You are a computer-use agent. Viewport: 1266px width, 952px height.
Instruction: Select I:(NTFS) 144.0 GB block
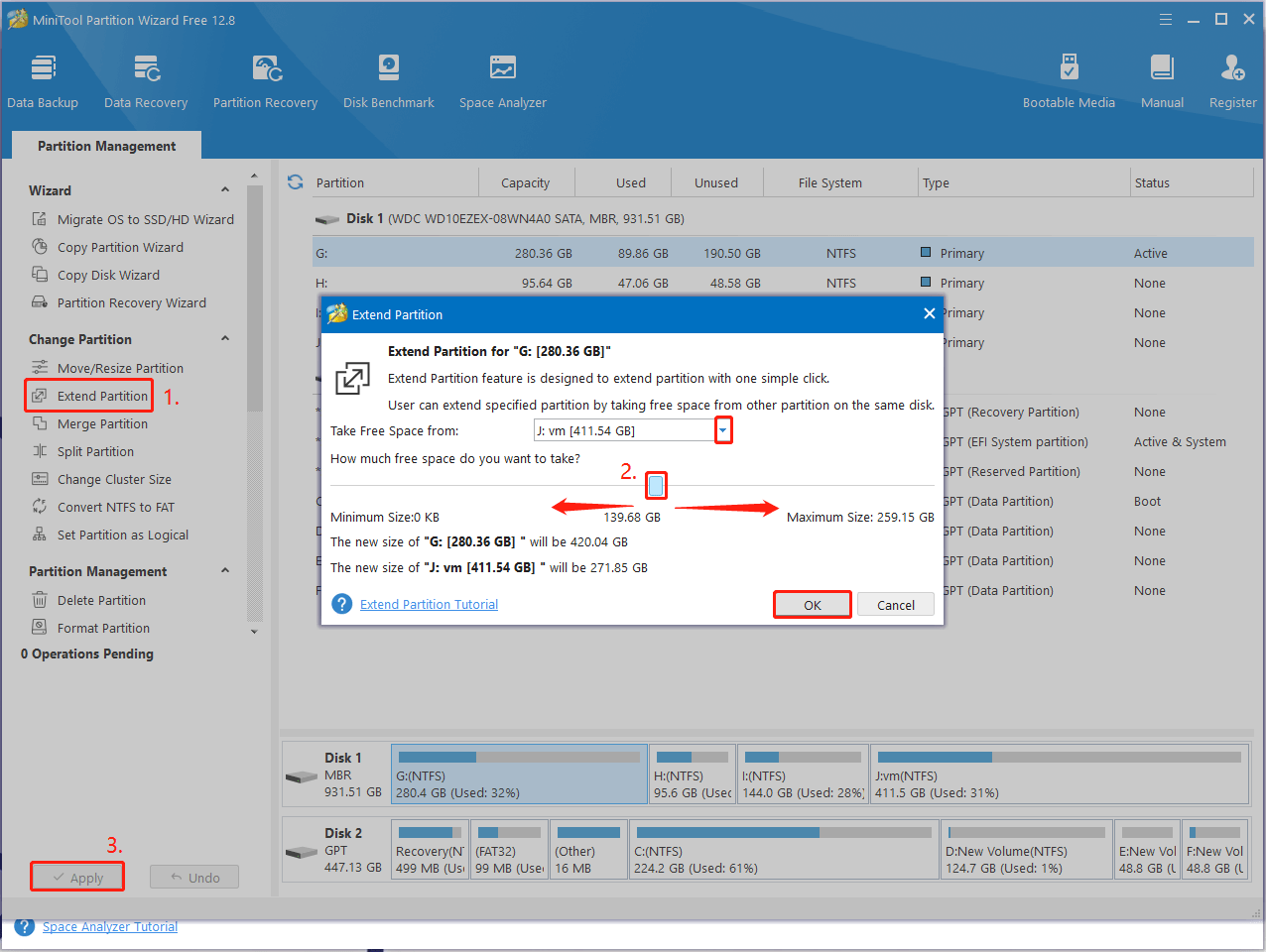(x=804, y=774)
